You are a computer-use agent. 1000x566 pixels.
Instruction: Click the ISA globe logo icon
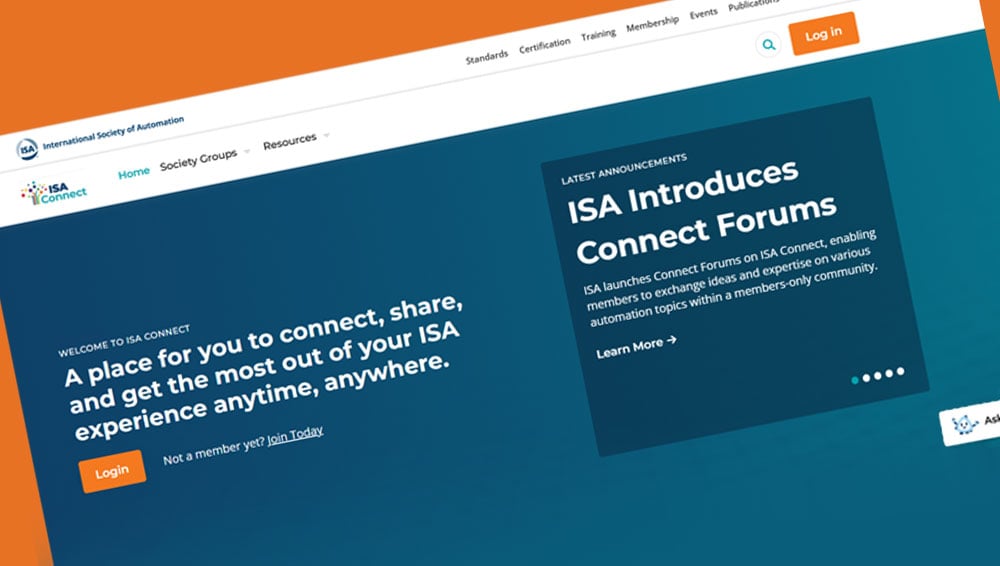click(27, 149)
